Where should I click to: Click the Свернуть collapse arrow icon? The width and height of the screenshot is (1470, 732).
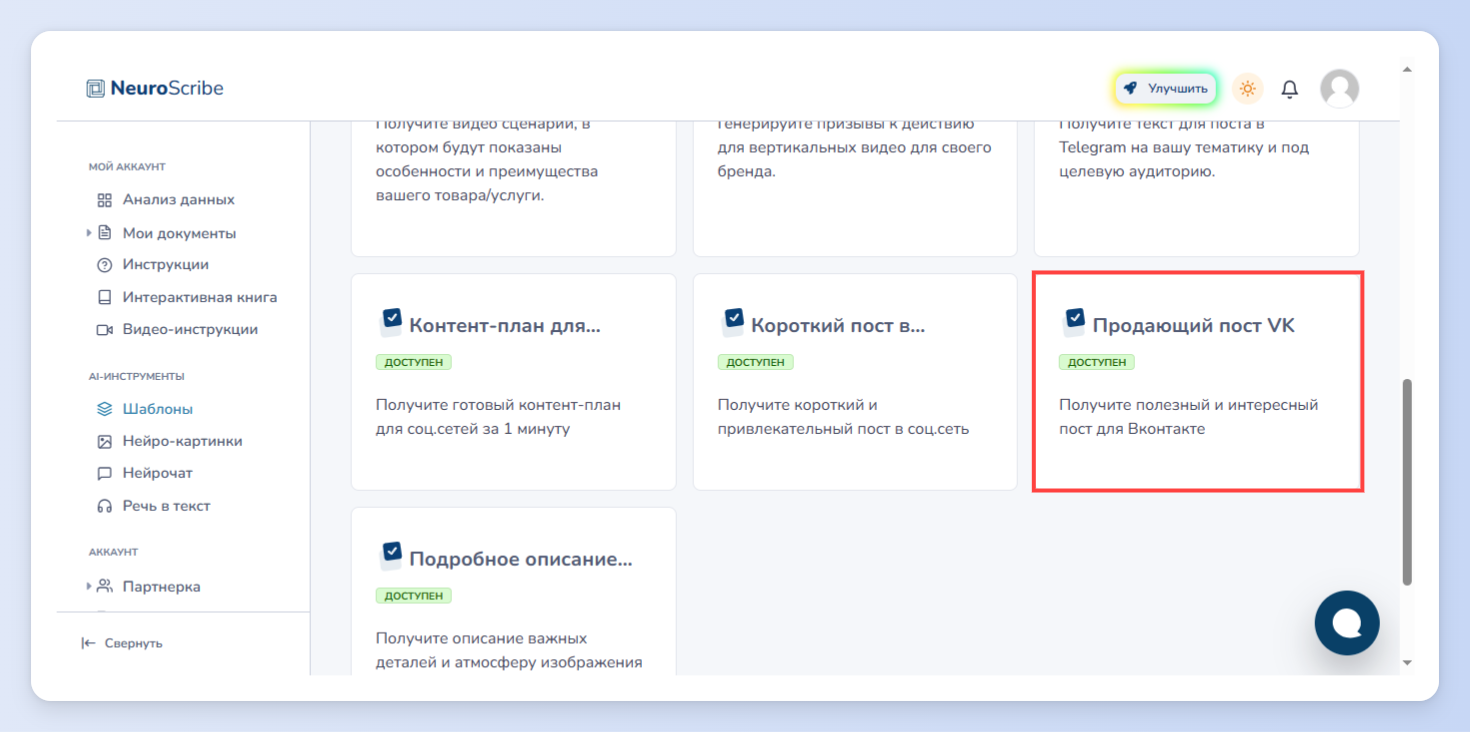[89, 643]
